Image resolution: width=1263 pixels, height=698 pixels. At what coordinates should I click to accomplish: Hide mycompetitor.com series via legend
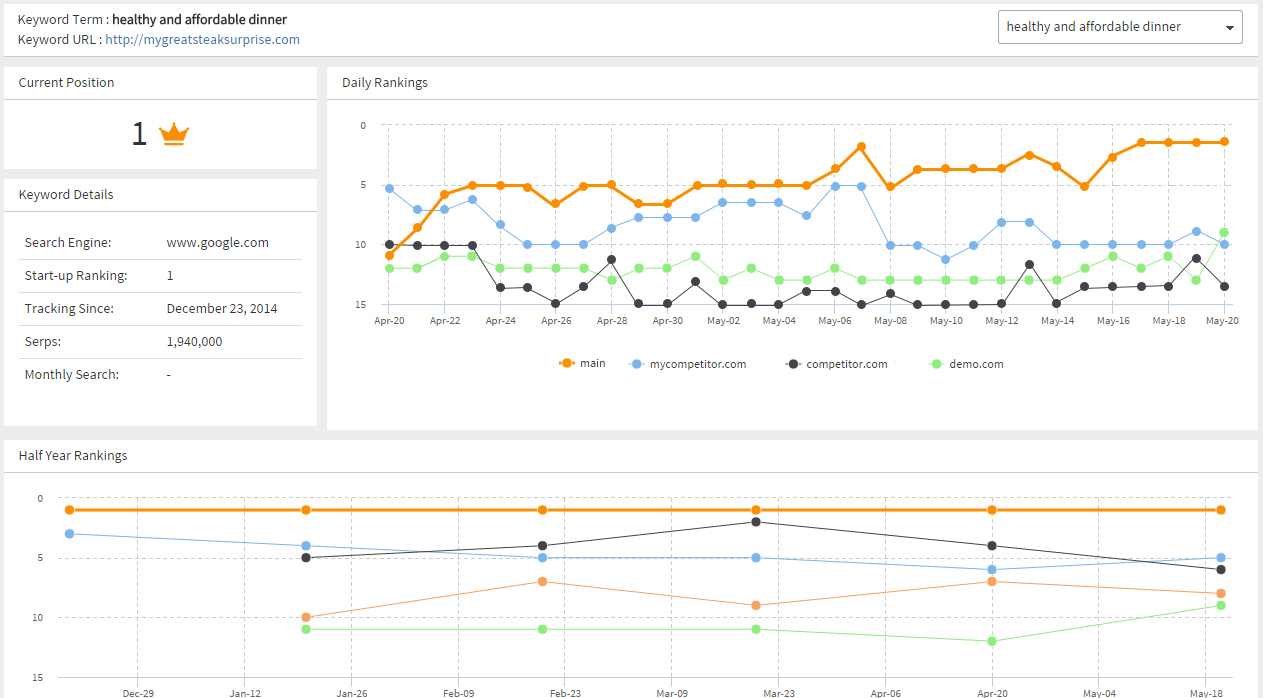click(688, 364)
